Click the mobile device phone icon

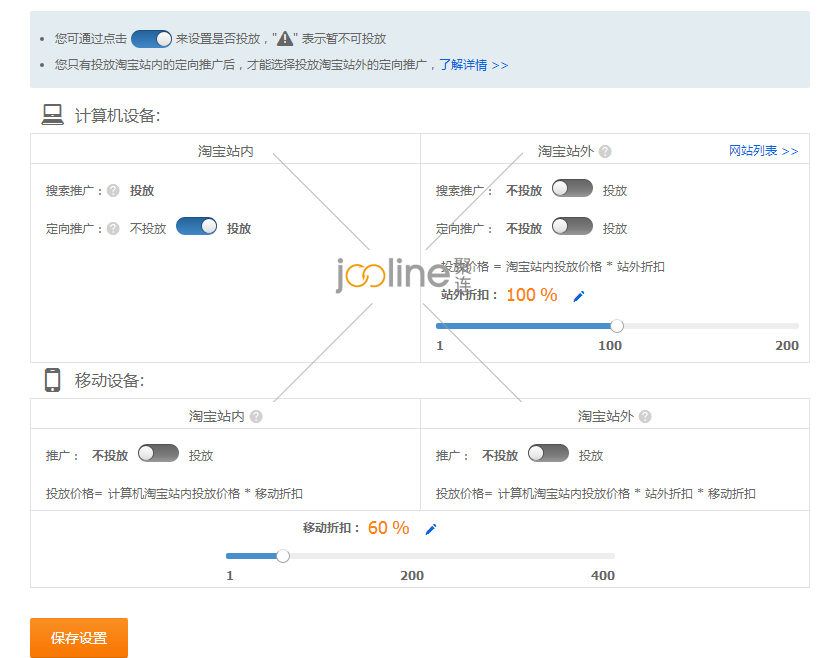pyautogui.click(x=52, y=380)
